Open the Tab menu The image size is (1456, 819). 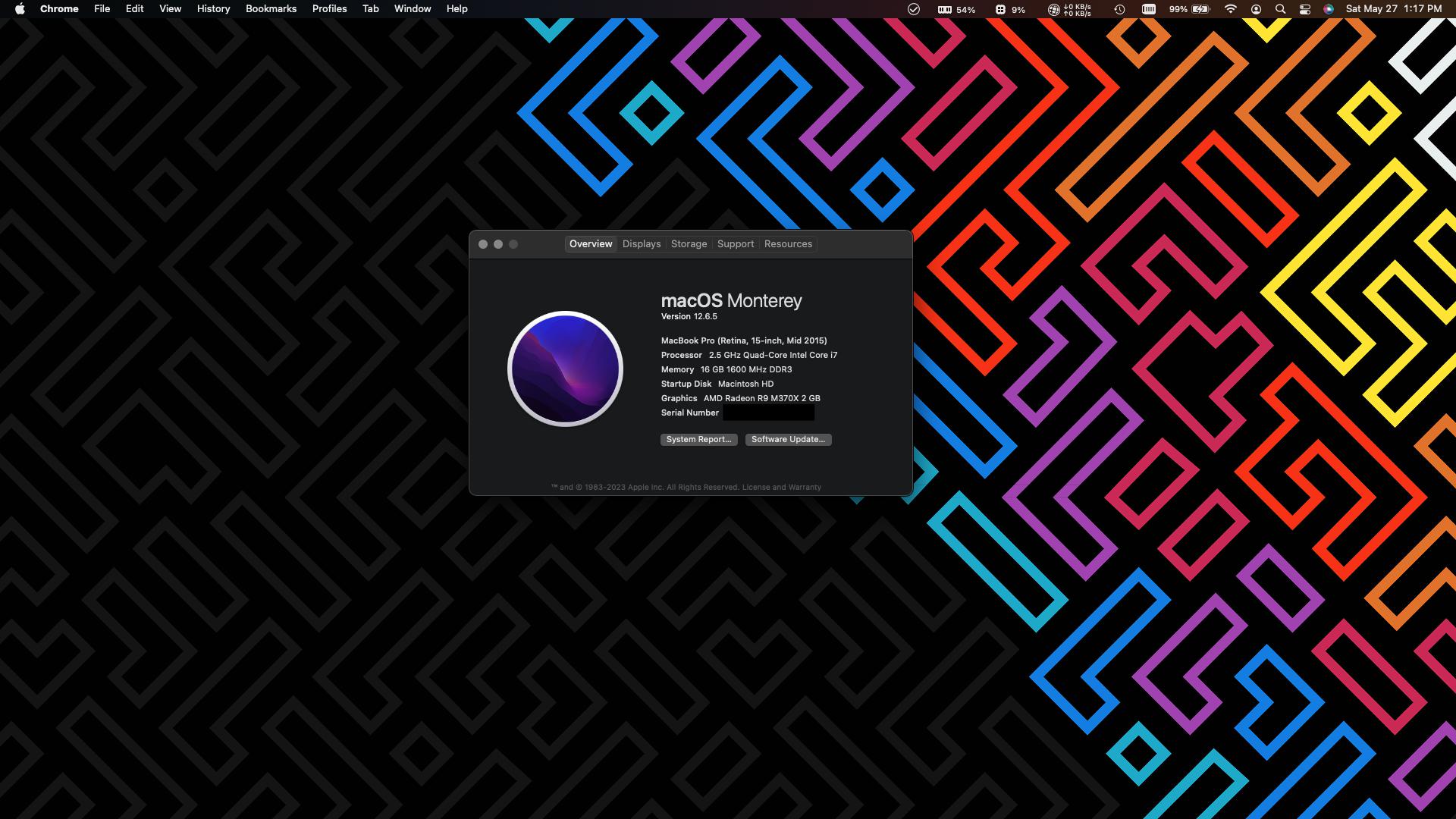tap(370, 9)
